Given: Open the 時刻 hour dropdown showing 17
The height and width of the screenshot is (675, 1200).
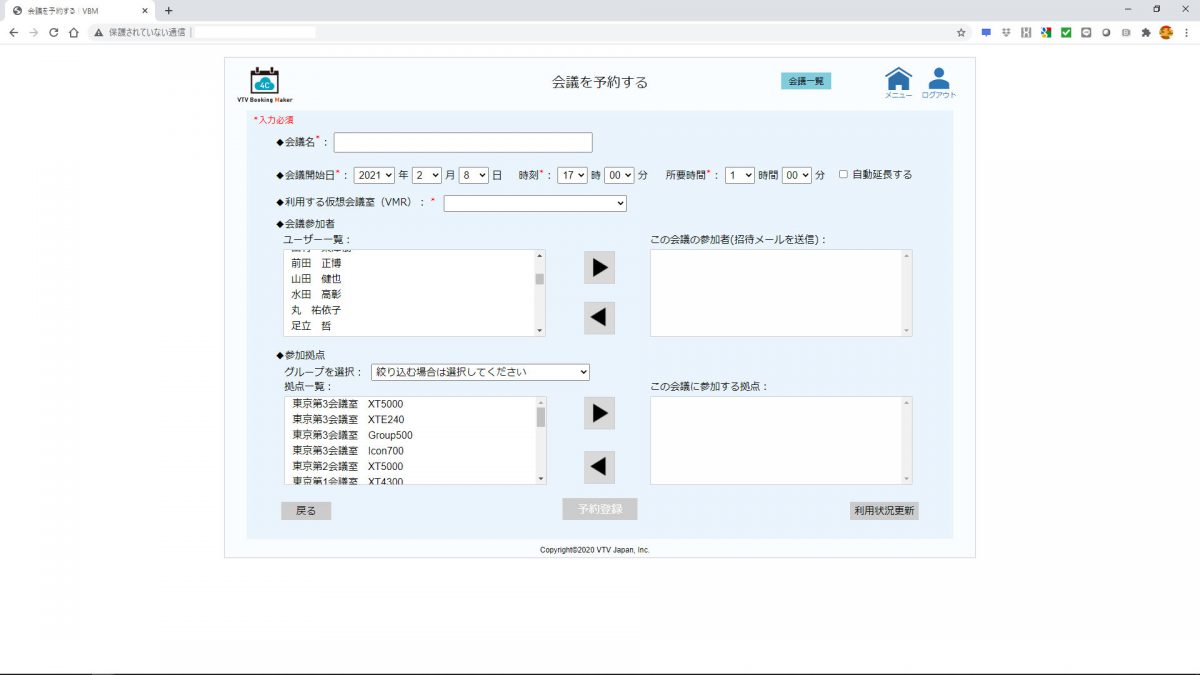Looking at the screenshot, I should click(x=572, y=175).
